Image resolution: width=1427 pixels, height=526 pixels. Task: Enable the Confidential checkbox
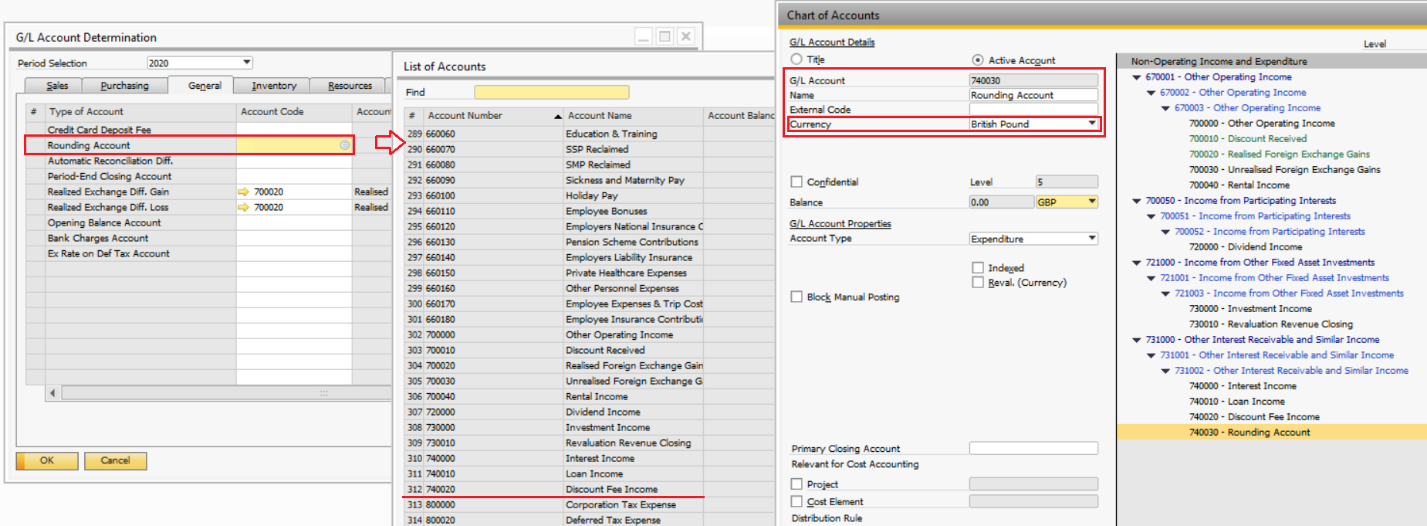click(796, 182)
